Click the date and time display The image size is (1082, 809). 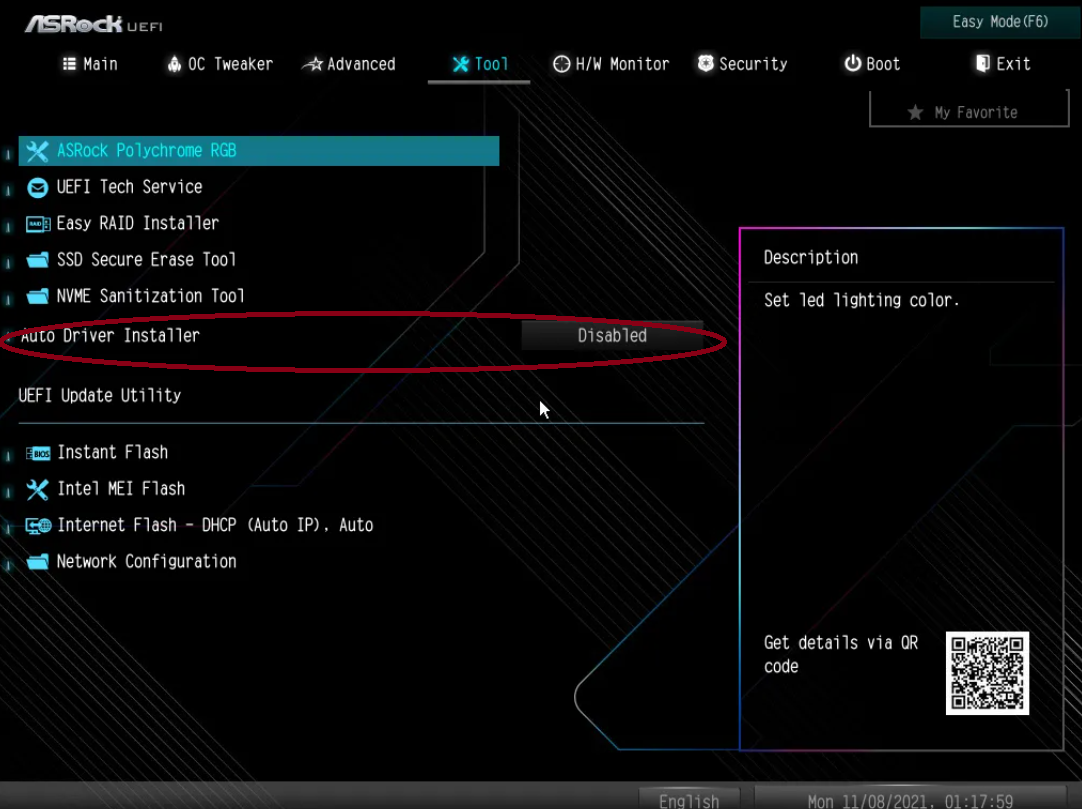tap(910, 801)
